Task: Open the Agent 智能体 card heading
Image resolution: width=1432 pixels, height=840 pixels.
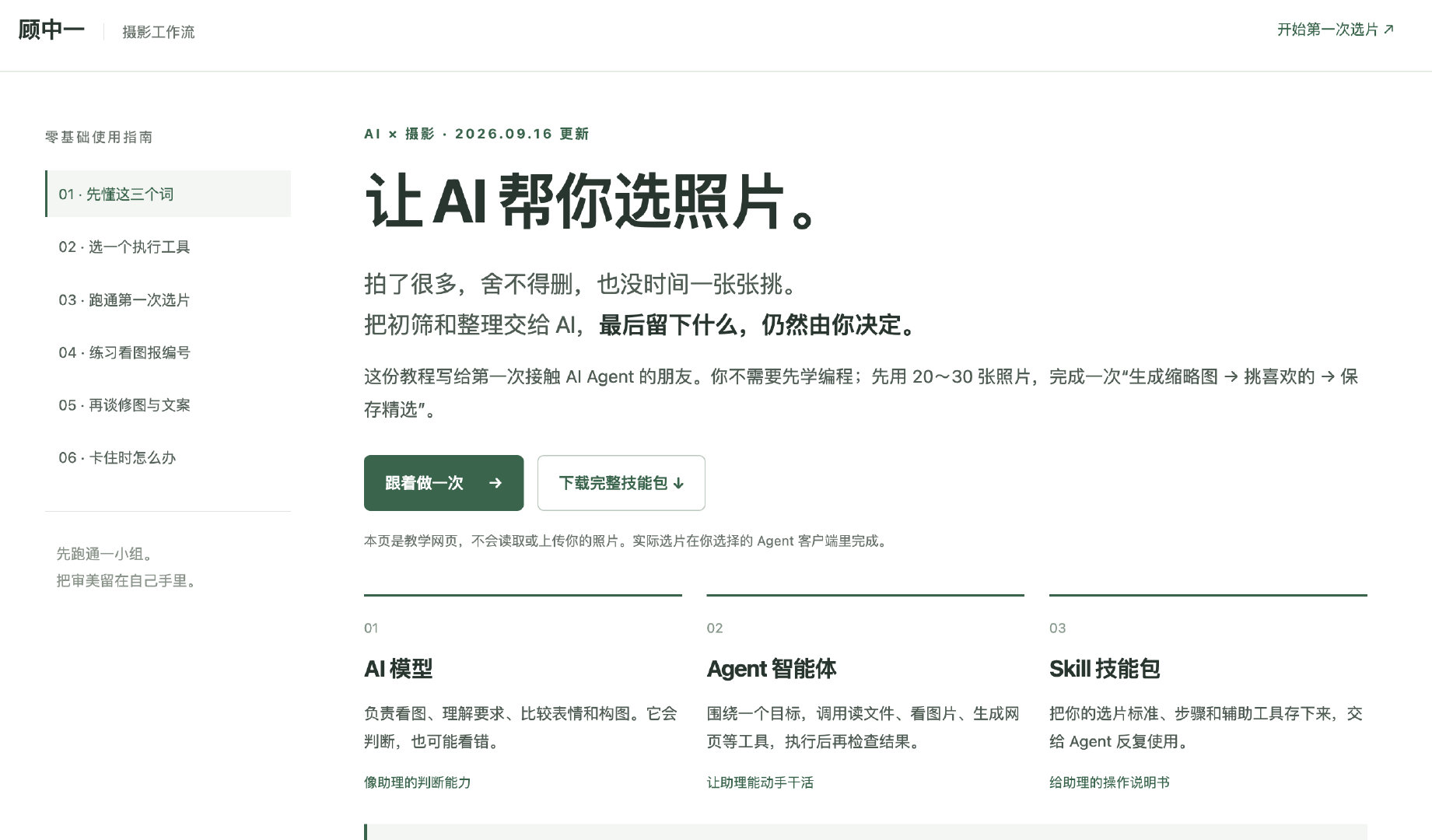Action: pyautogui.click(x=772, y=669)
